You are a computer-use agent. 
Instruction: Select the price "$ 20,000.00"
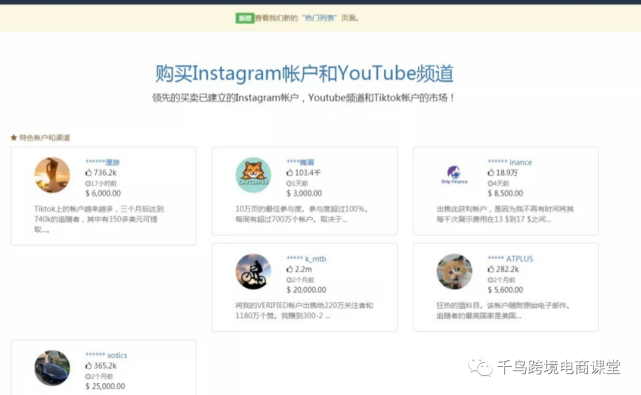click(306, 290)
